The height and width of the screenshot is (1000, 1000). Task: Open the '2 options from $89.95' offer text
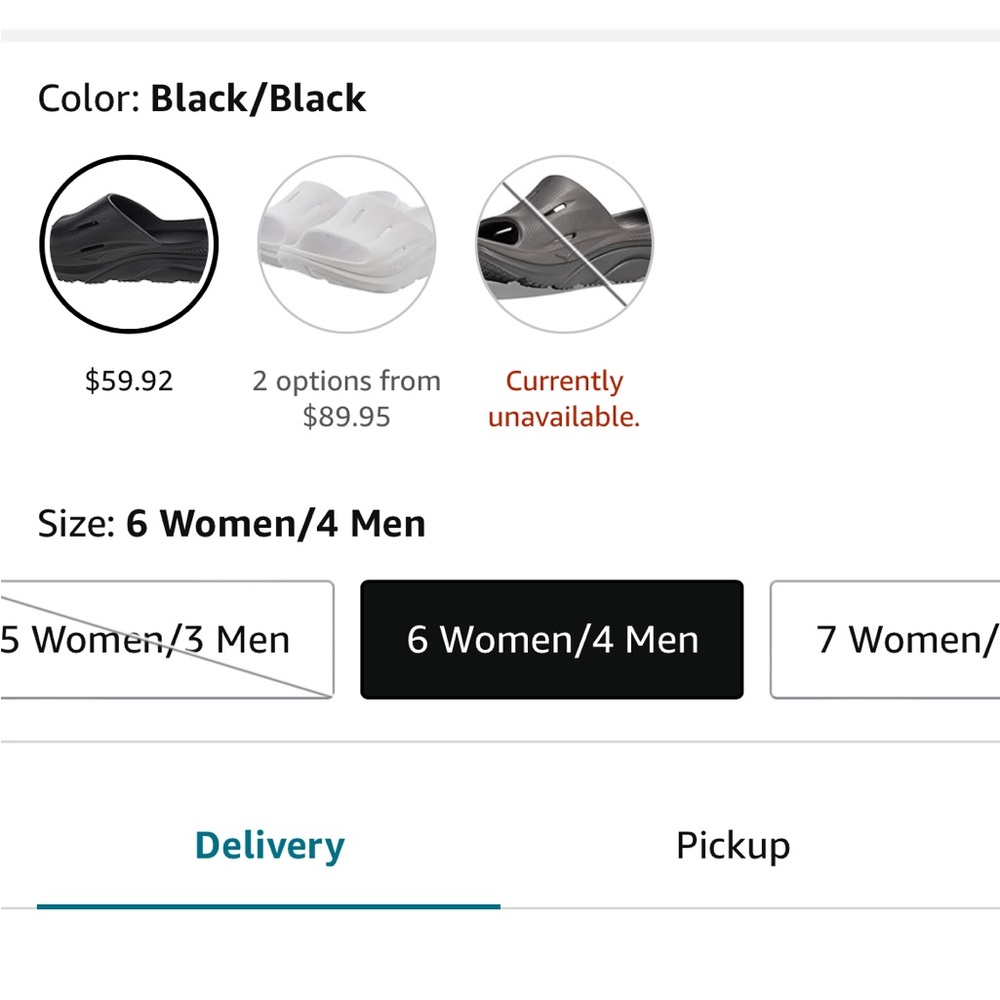coord(346,398)
